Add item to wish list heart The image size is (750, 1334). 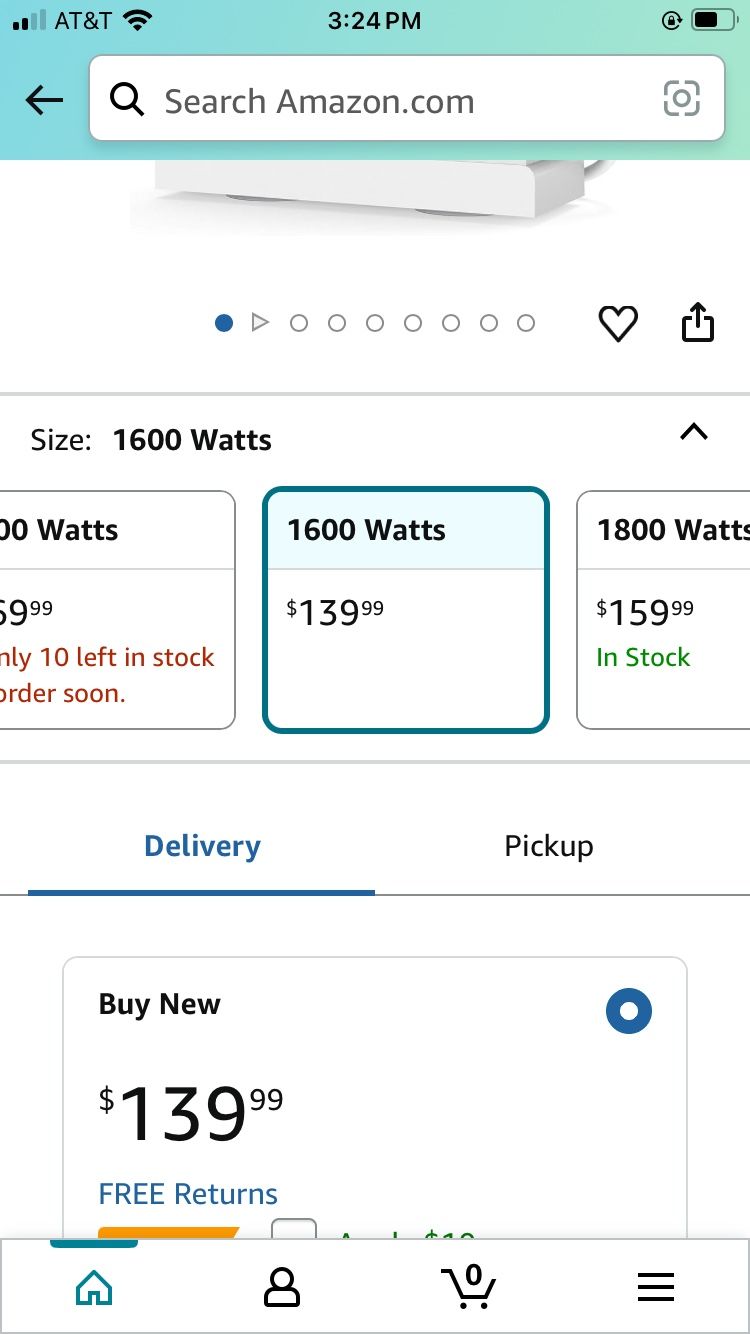617,323
